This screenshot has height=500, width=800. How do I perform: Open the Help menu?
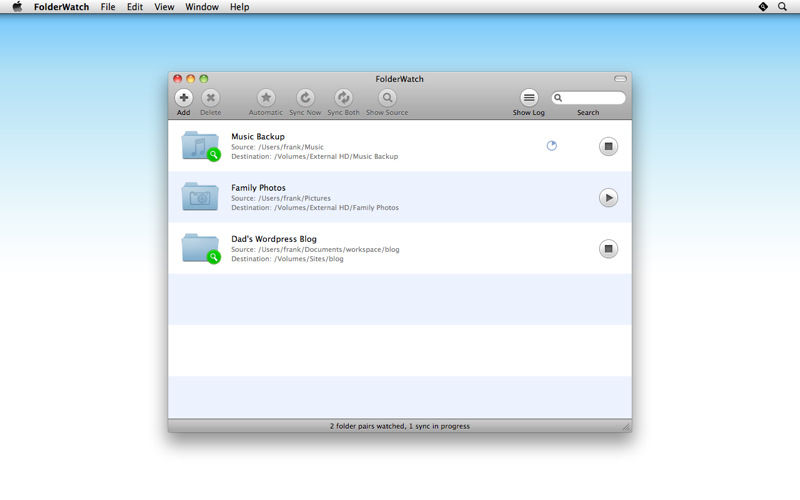tap(239, 7)
